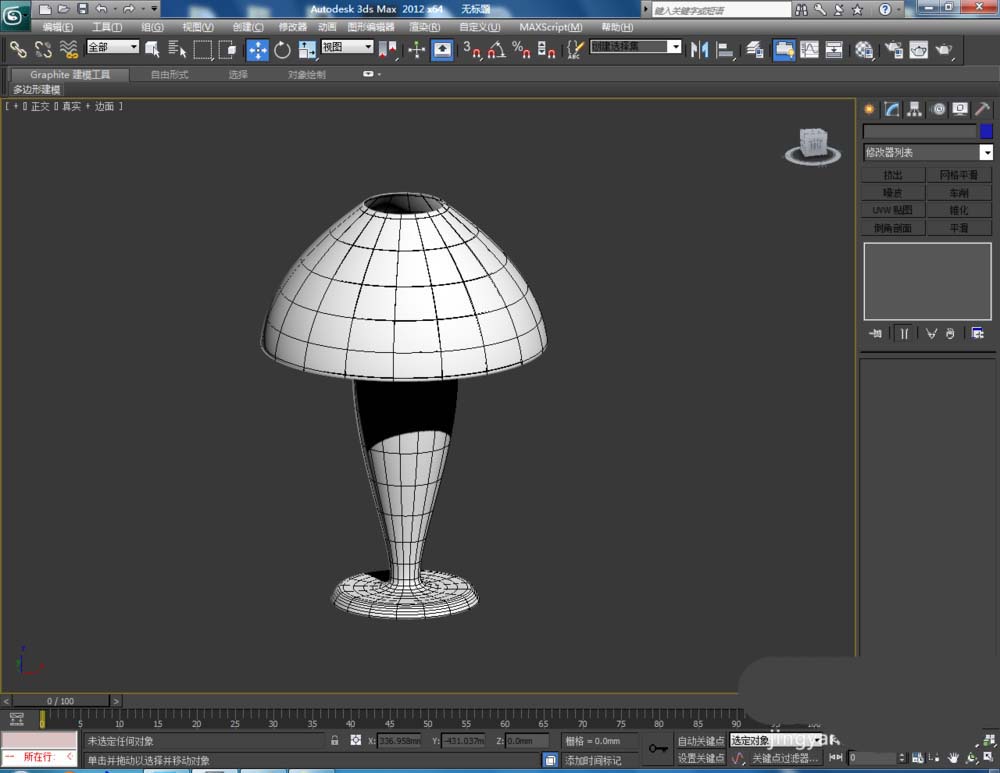
Task: Expand the modifier list (修改器列表) dropdown
Action: click(x=986, y=153)
